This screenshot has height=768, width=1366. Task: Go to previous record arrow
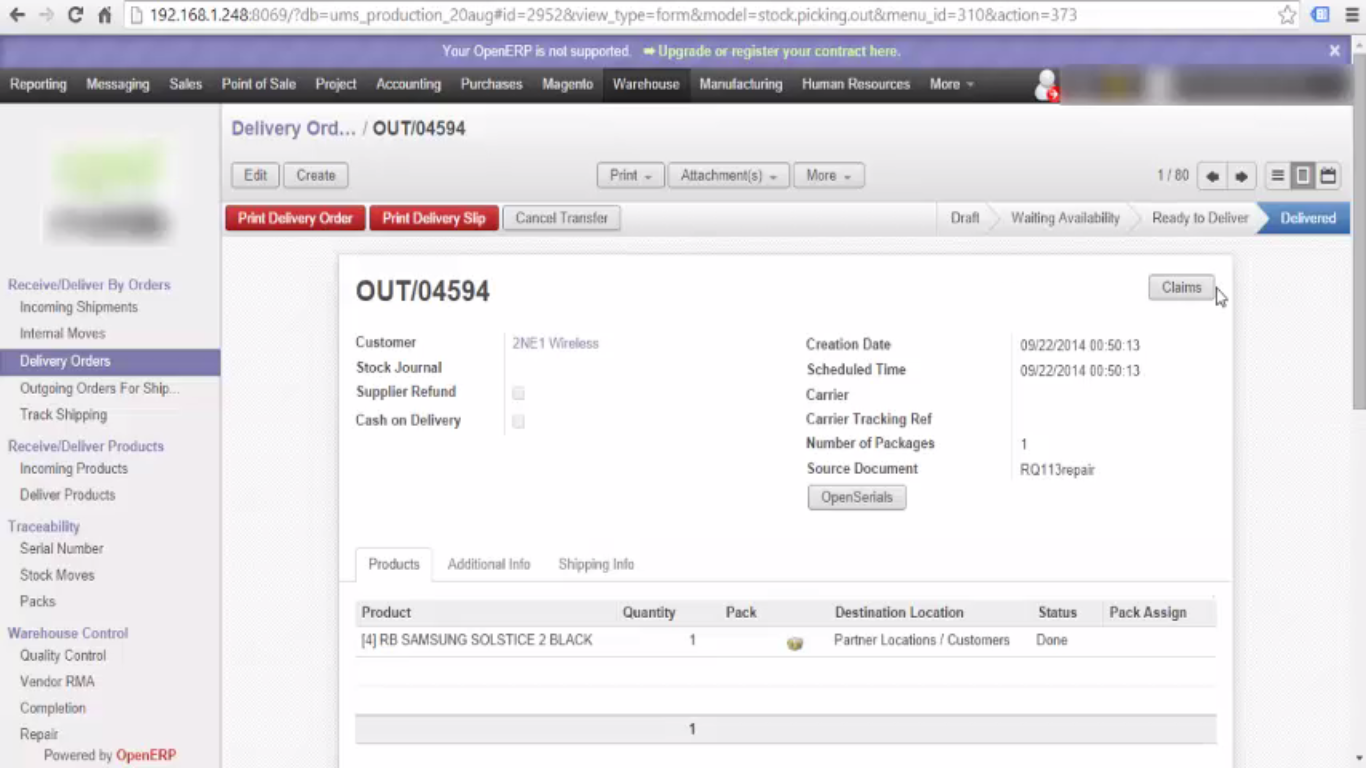[x=1212, y=176]
